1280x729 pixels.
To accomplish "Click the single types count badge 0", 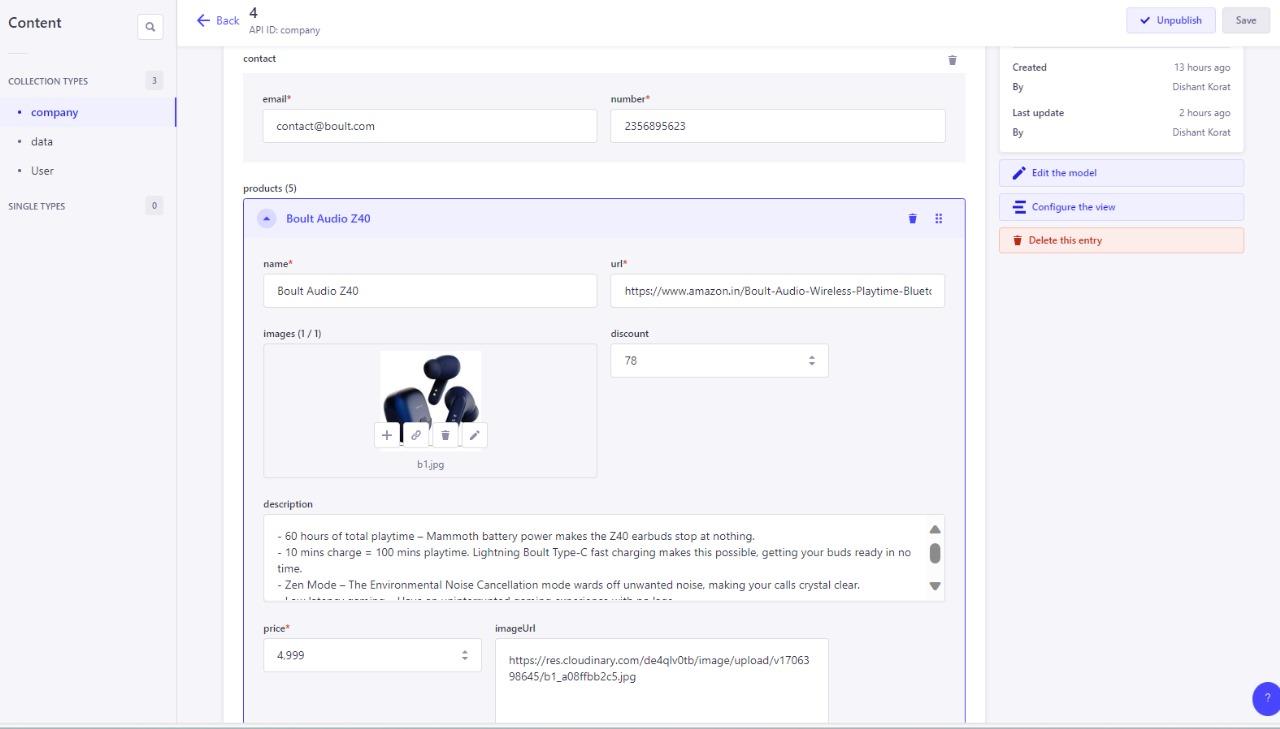I will (154, 206).
